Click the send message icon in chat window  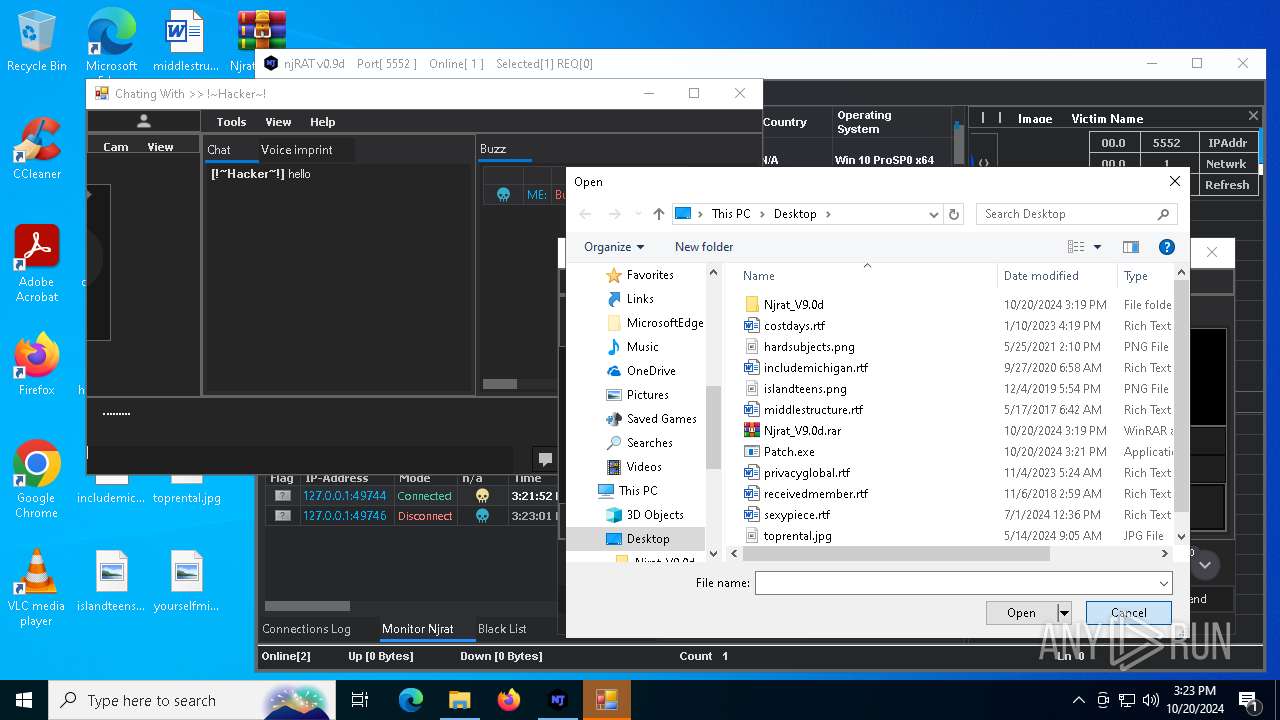point(545,459)
